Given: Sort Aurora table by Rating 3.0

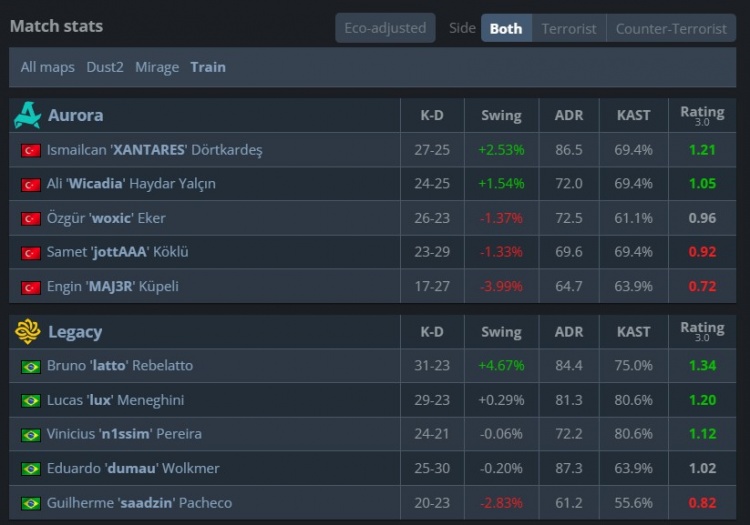Looking at the screenshot, I should [702, 115].
